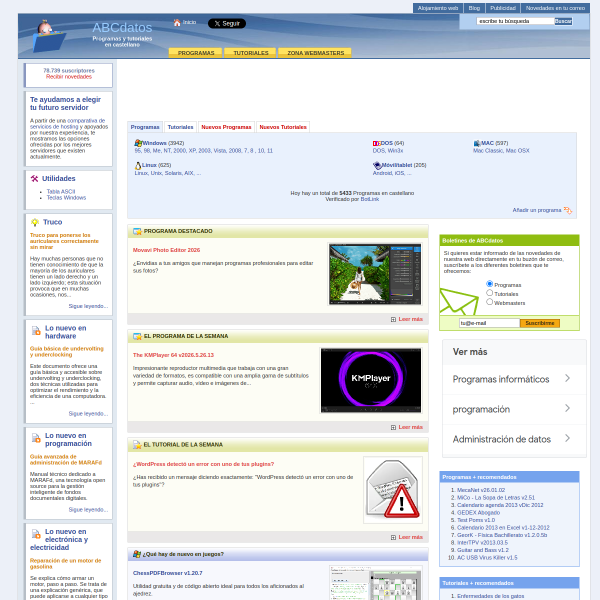
Task: Open Mac Classic, Mac OSX sublink
Action: point(501,151)
